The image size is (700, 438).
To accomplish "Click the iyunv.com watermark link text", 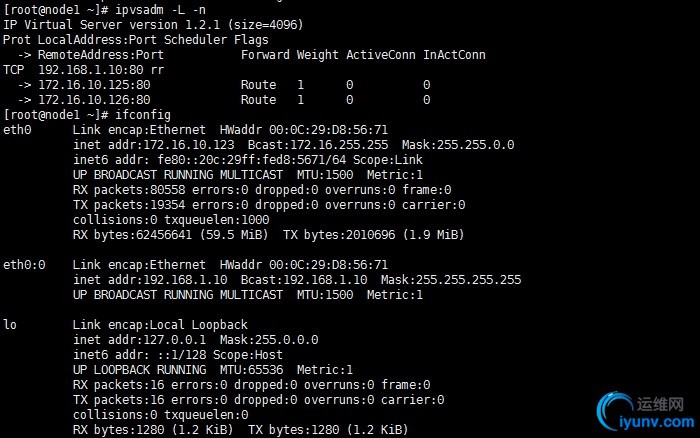I will coord(656,422).
